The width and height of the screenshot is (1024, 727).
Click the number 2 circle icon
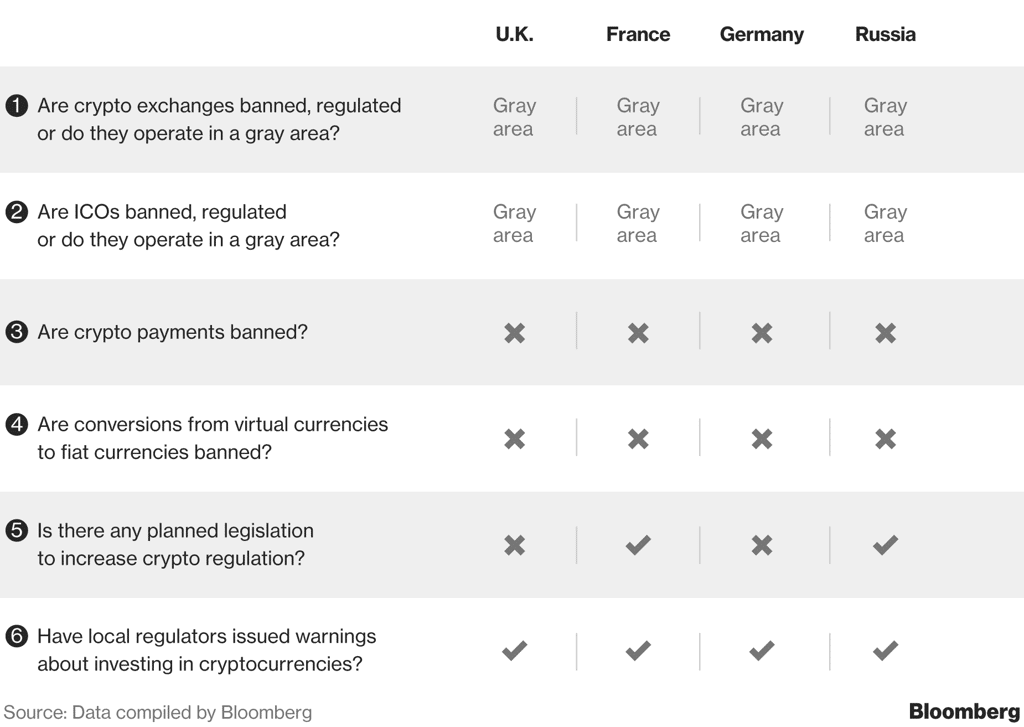[x=16, y=212]
